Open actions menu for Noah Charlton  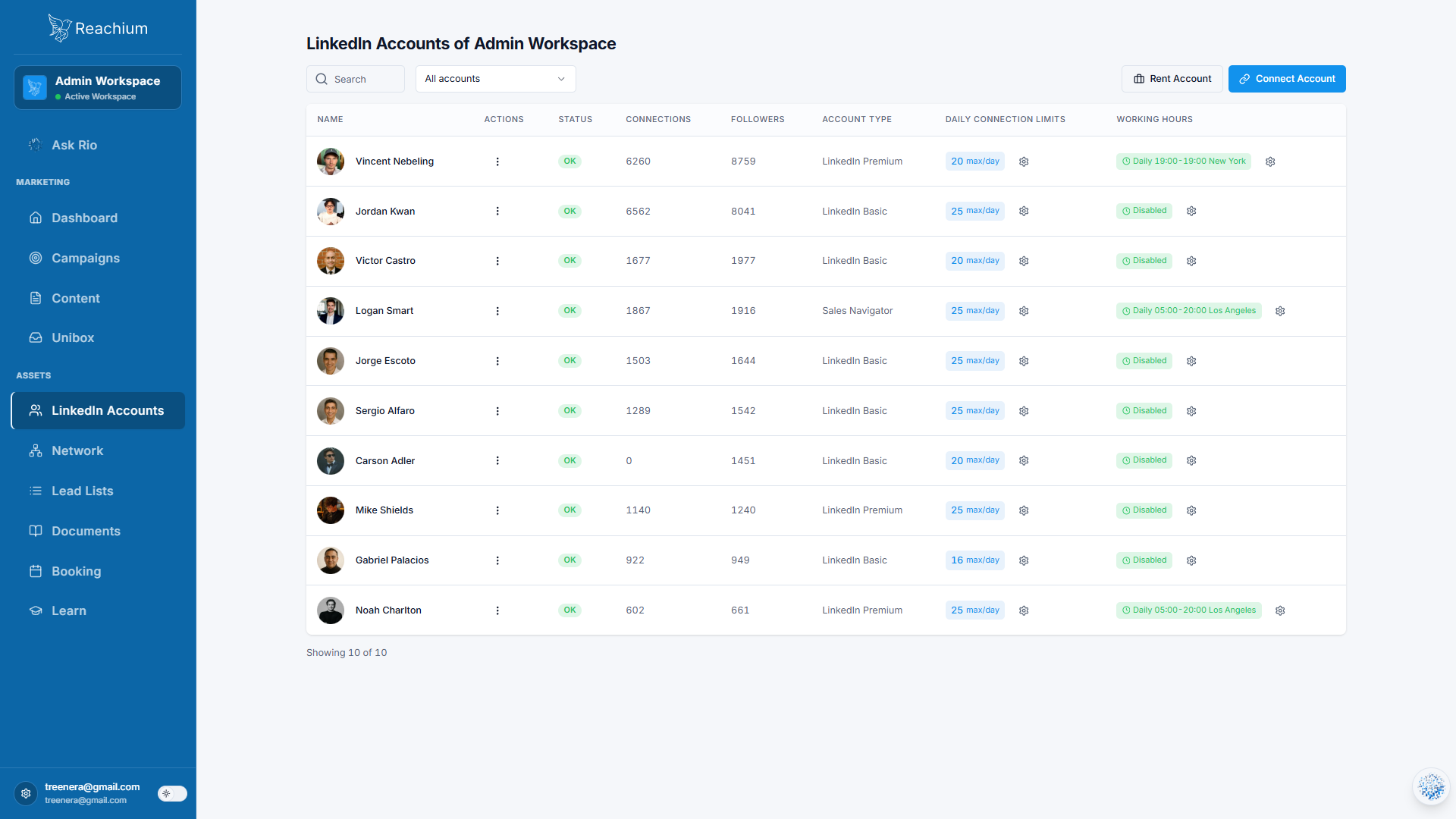(497, 610)
